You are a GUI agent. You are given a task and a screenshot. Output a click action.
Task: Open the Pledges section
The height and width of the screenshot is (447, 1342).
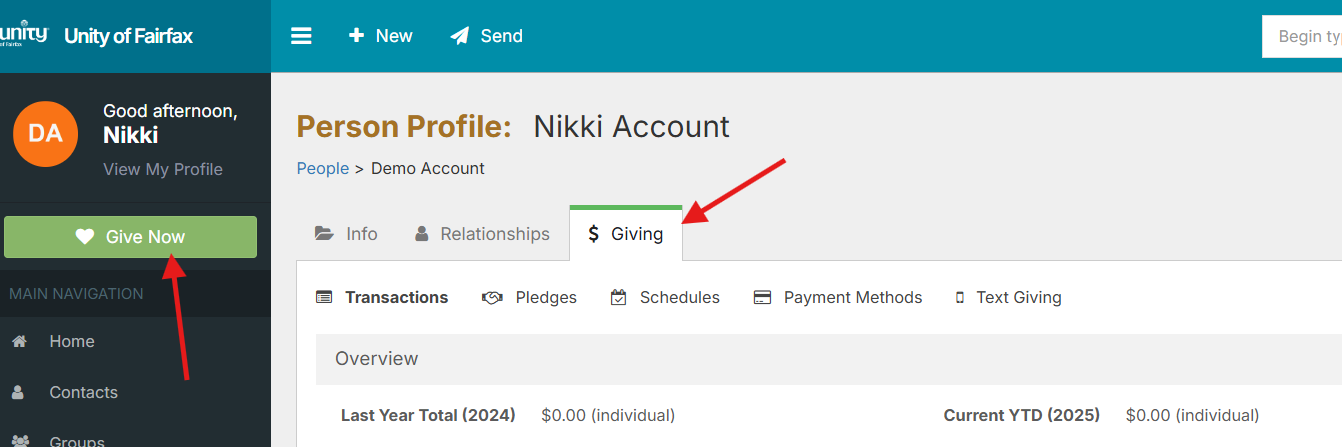[529, 297]
